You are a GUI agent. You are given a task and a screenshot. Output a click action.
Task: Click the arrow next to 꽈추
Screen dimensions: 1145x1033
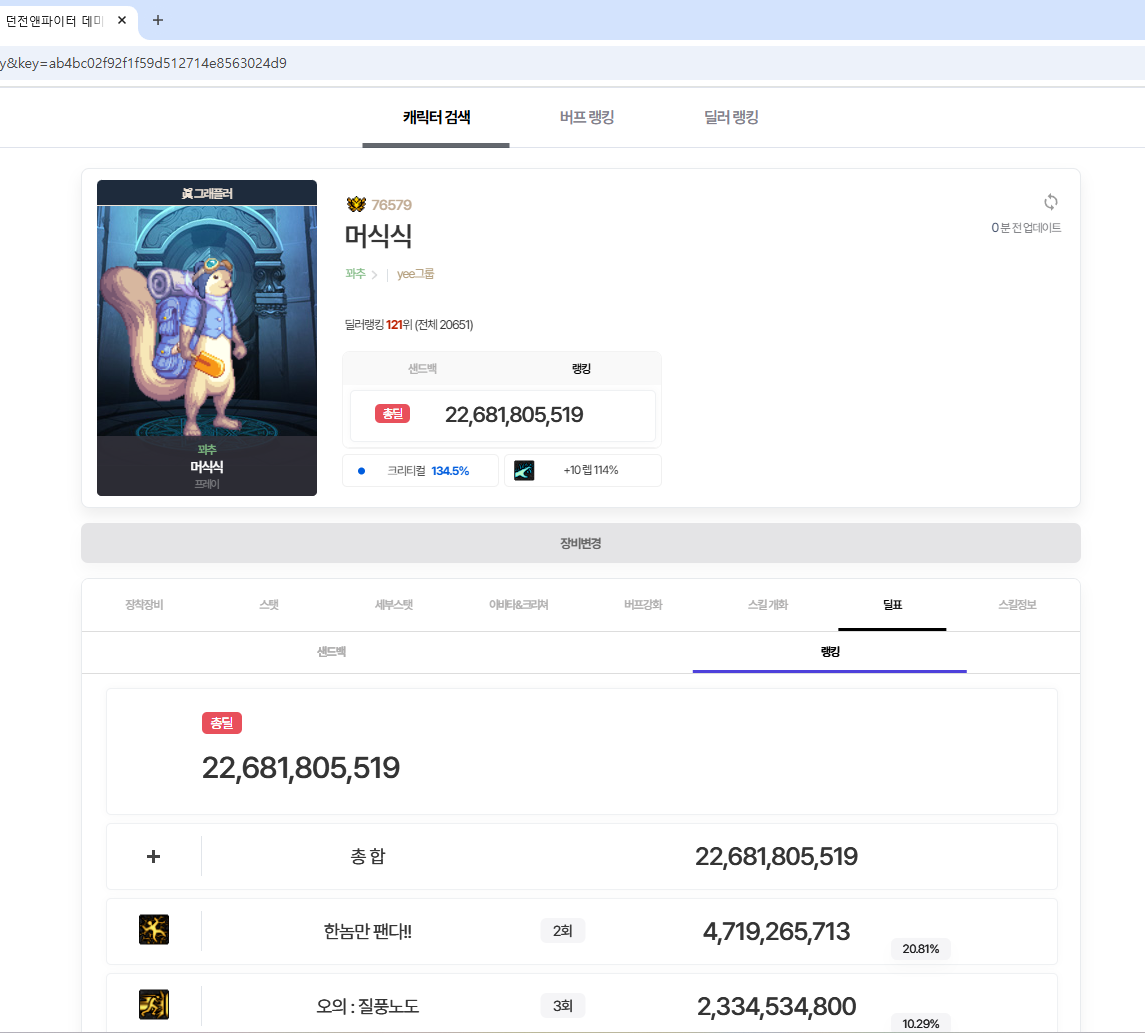(374, 274)
